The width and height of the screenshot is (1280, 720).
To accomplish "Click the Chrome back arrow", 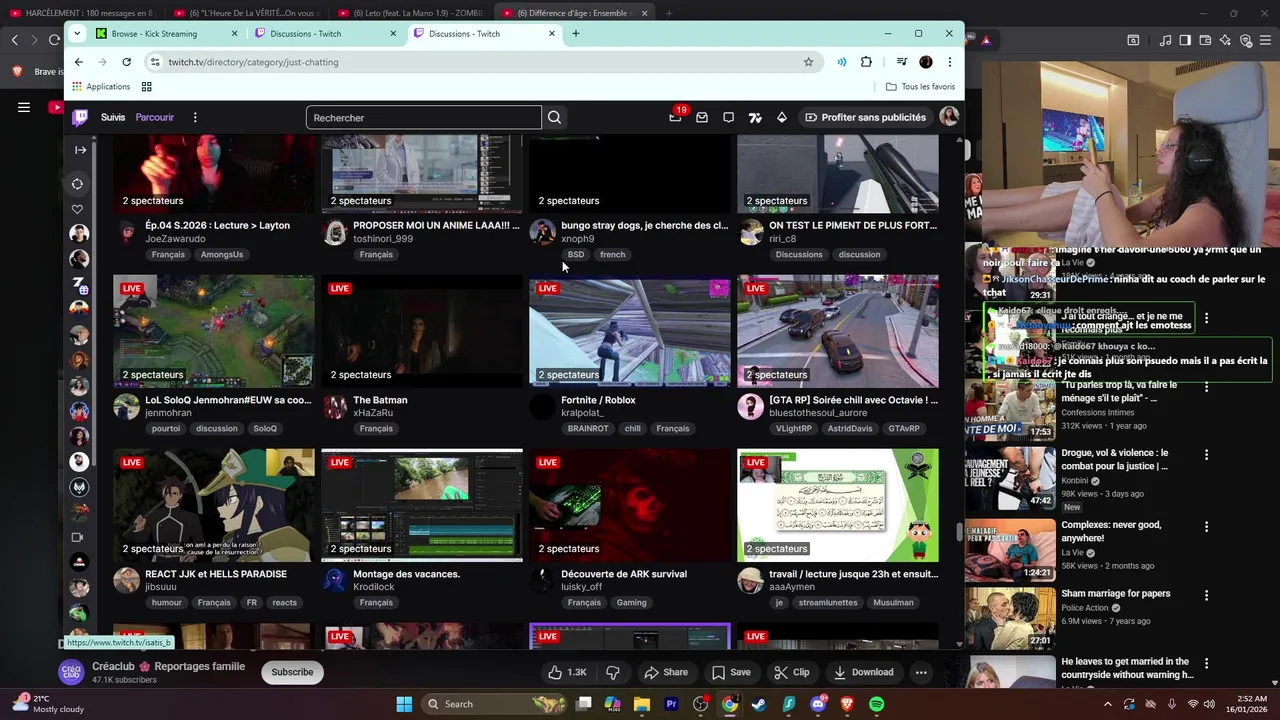I will [78, 62].
